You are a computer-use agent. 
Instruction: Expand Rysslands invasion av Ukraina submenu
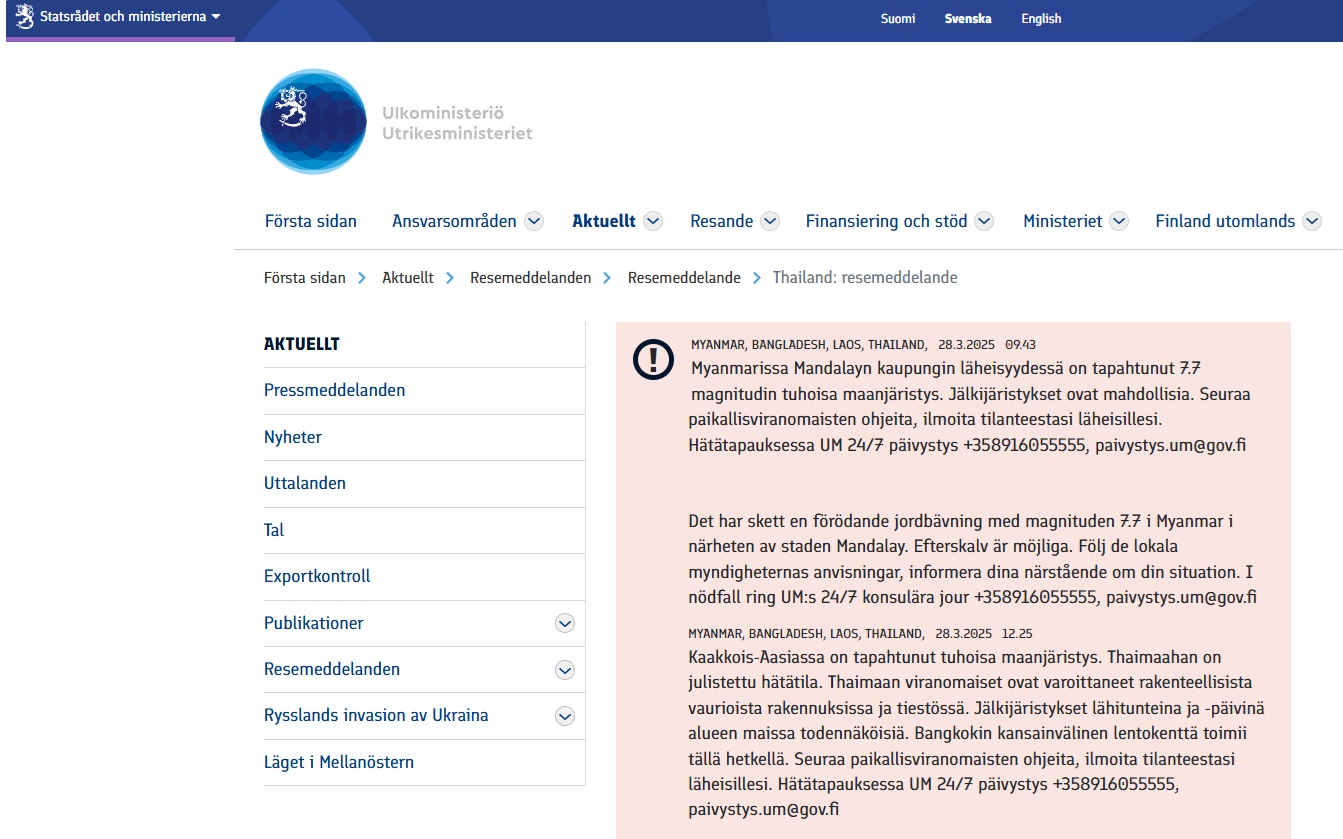(x=565, y=716)
